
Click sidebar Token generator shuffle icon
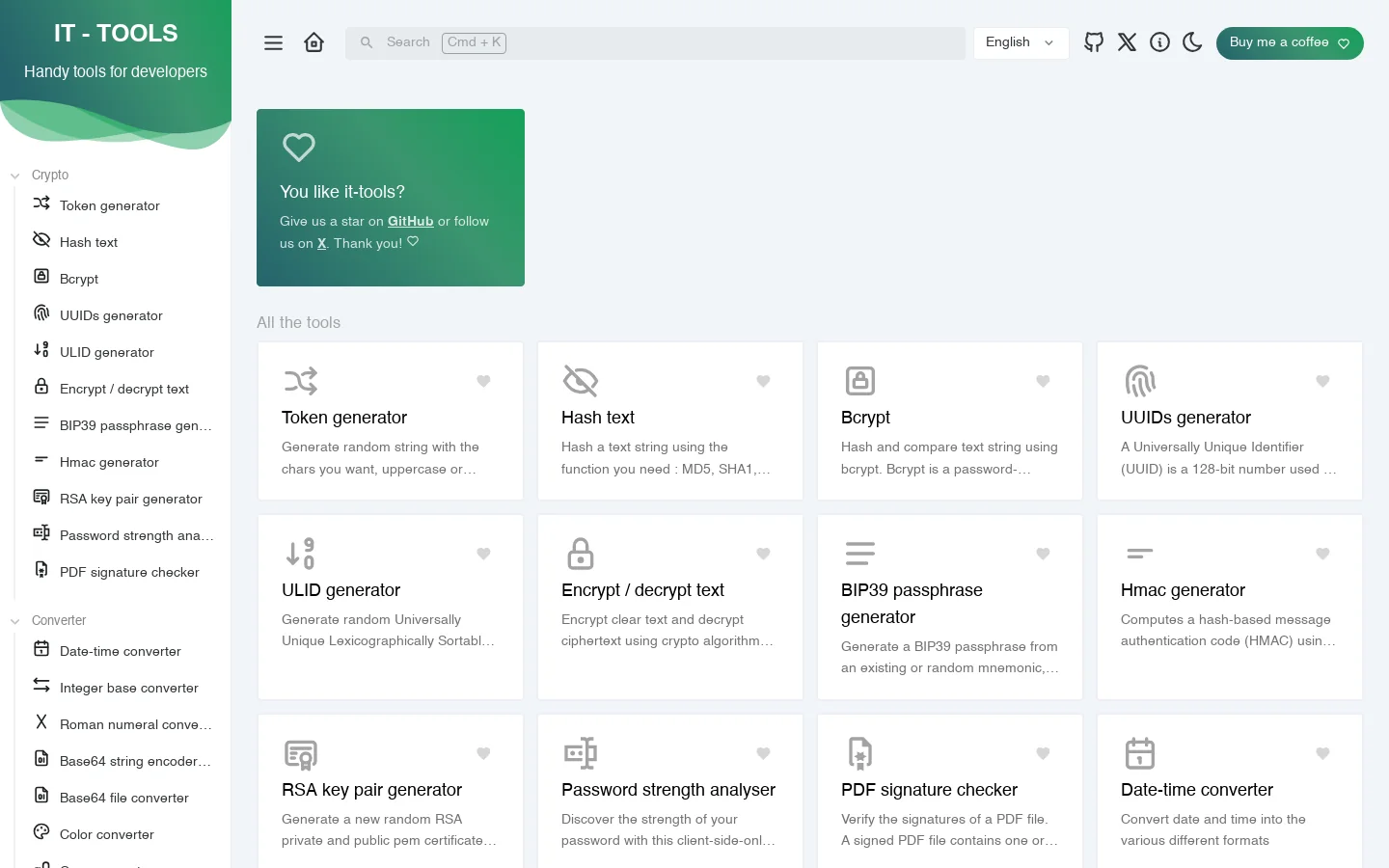point(41,203)
